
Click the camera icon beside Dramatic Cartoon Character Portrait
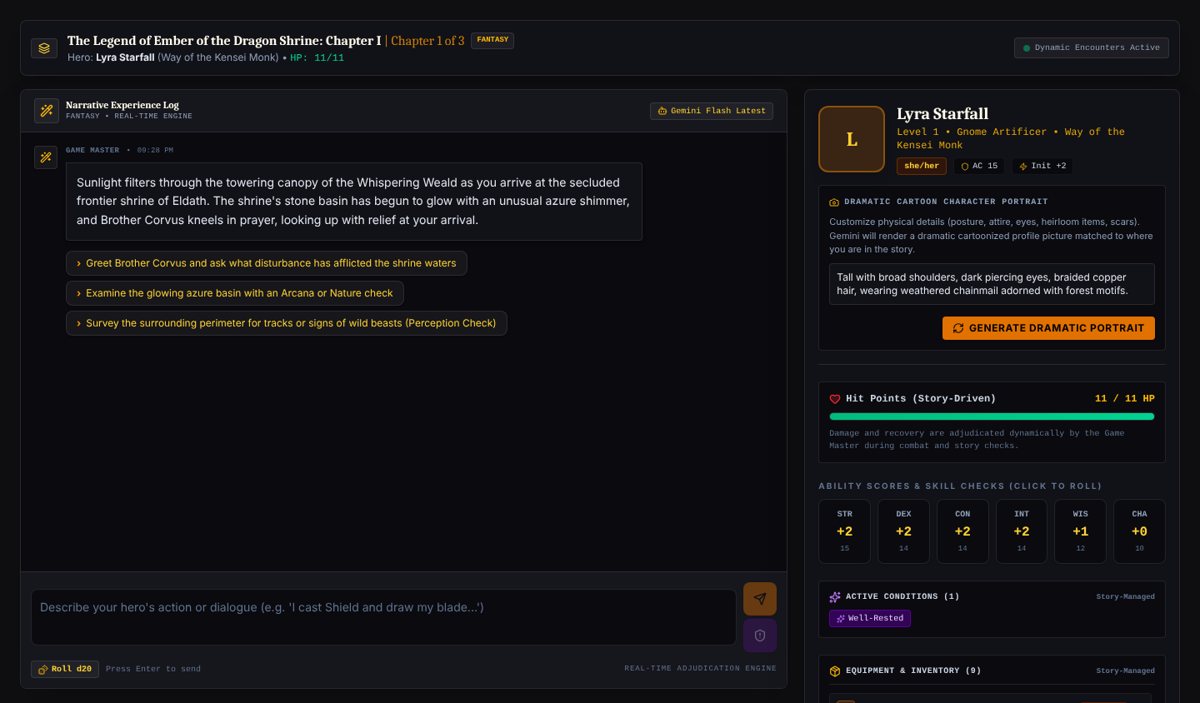click(x=835, y=202)
